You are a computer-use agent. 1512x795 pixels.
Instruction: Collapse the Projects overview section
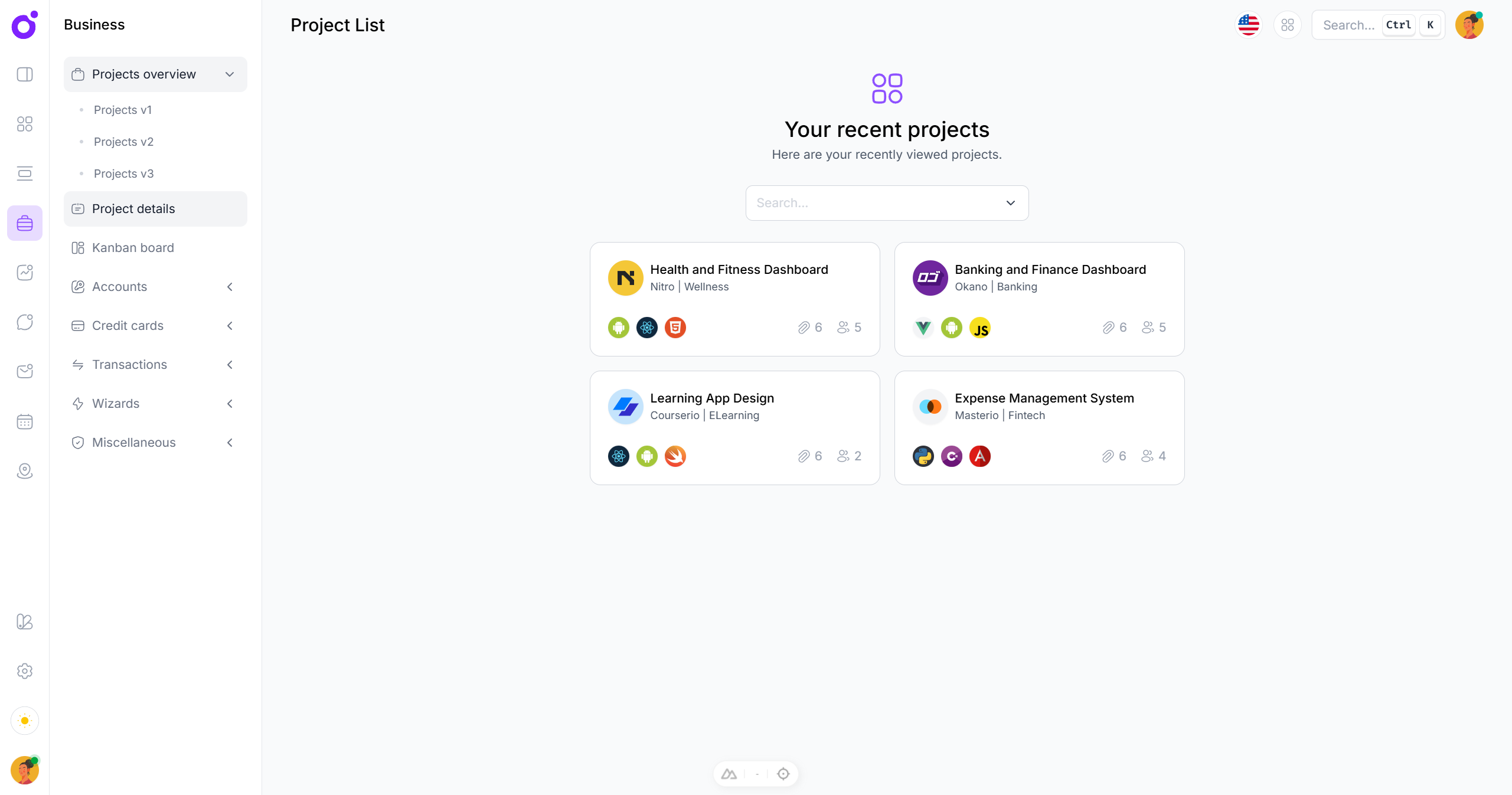coord(230,74)
